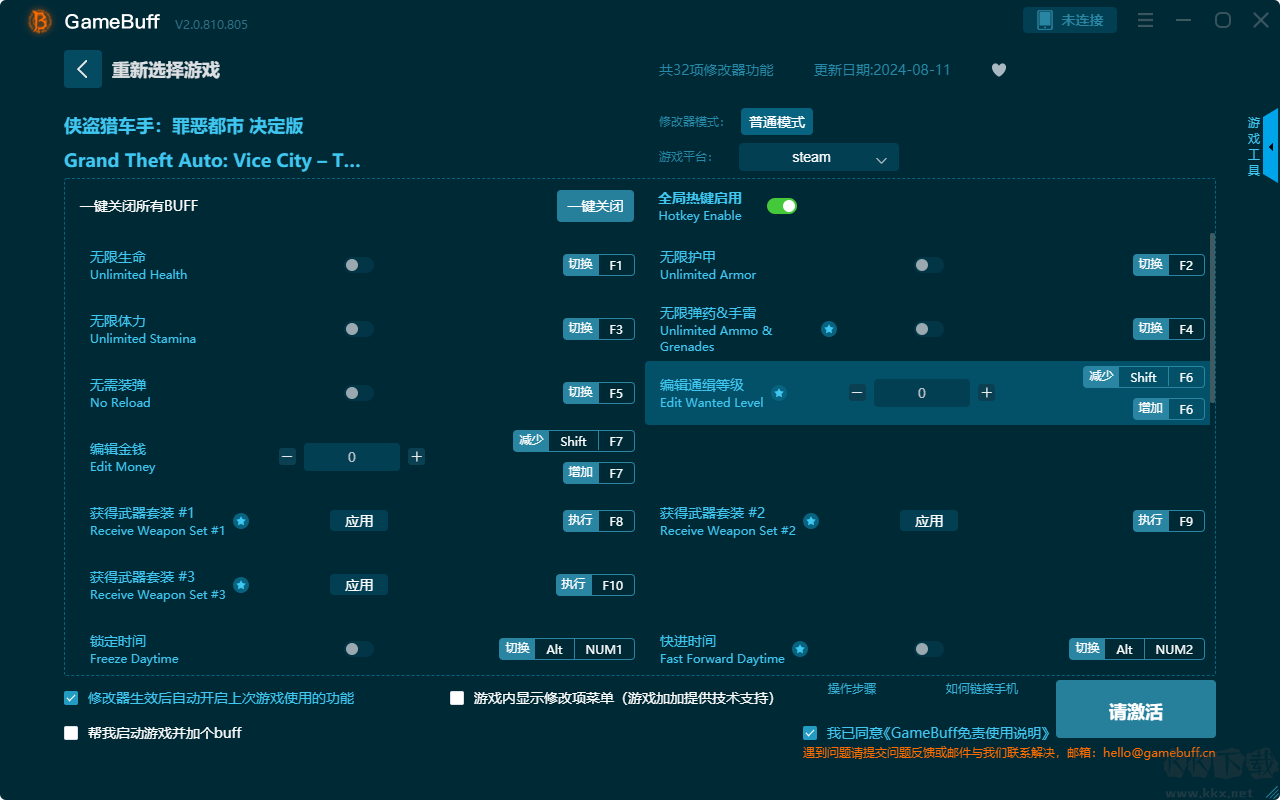Click the 一键关闭 button
Viewport: 1280px width, 800px height.
point(595,206)
